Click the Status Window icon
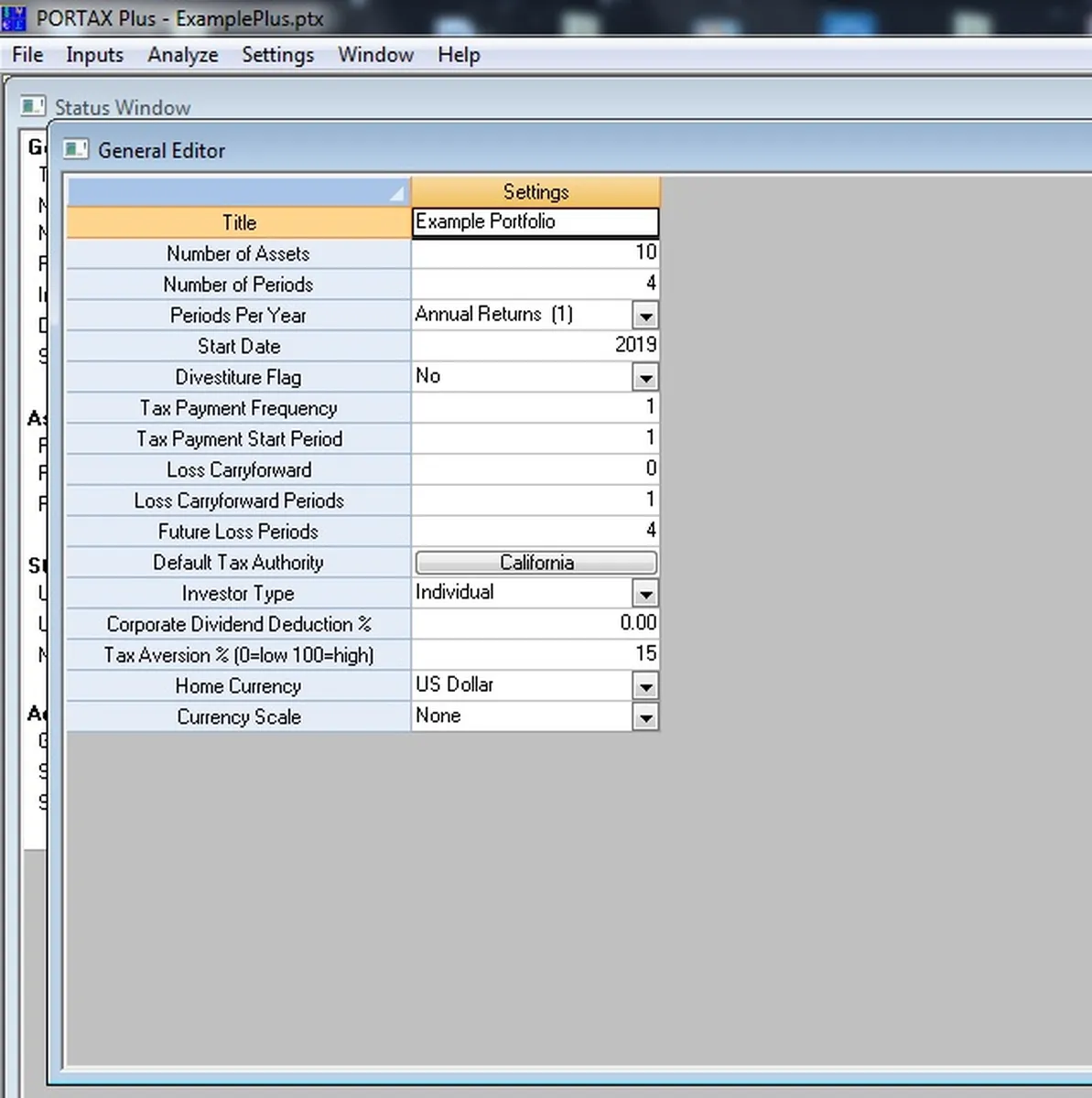Image resolution: width=1092 pixels, height=1098 pixels. pyautogui.click(x=34, y=106)
